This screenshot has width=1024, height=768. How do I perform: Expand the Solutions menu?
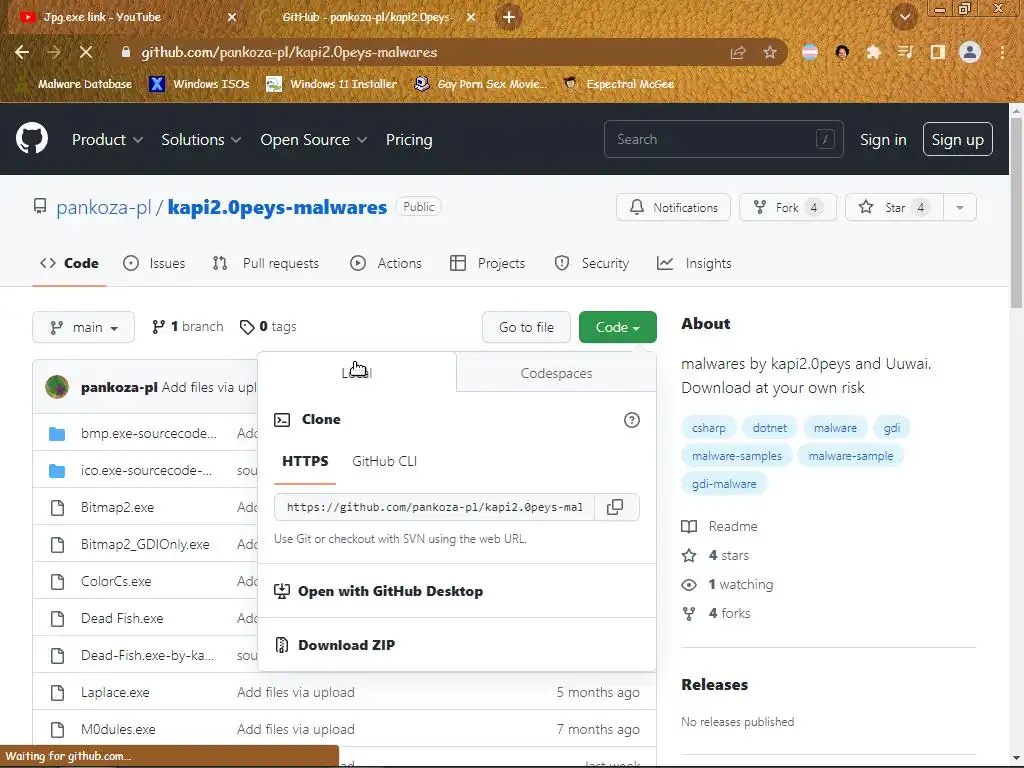201,139
